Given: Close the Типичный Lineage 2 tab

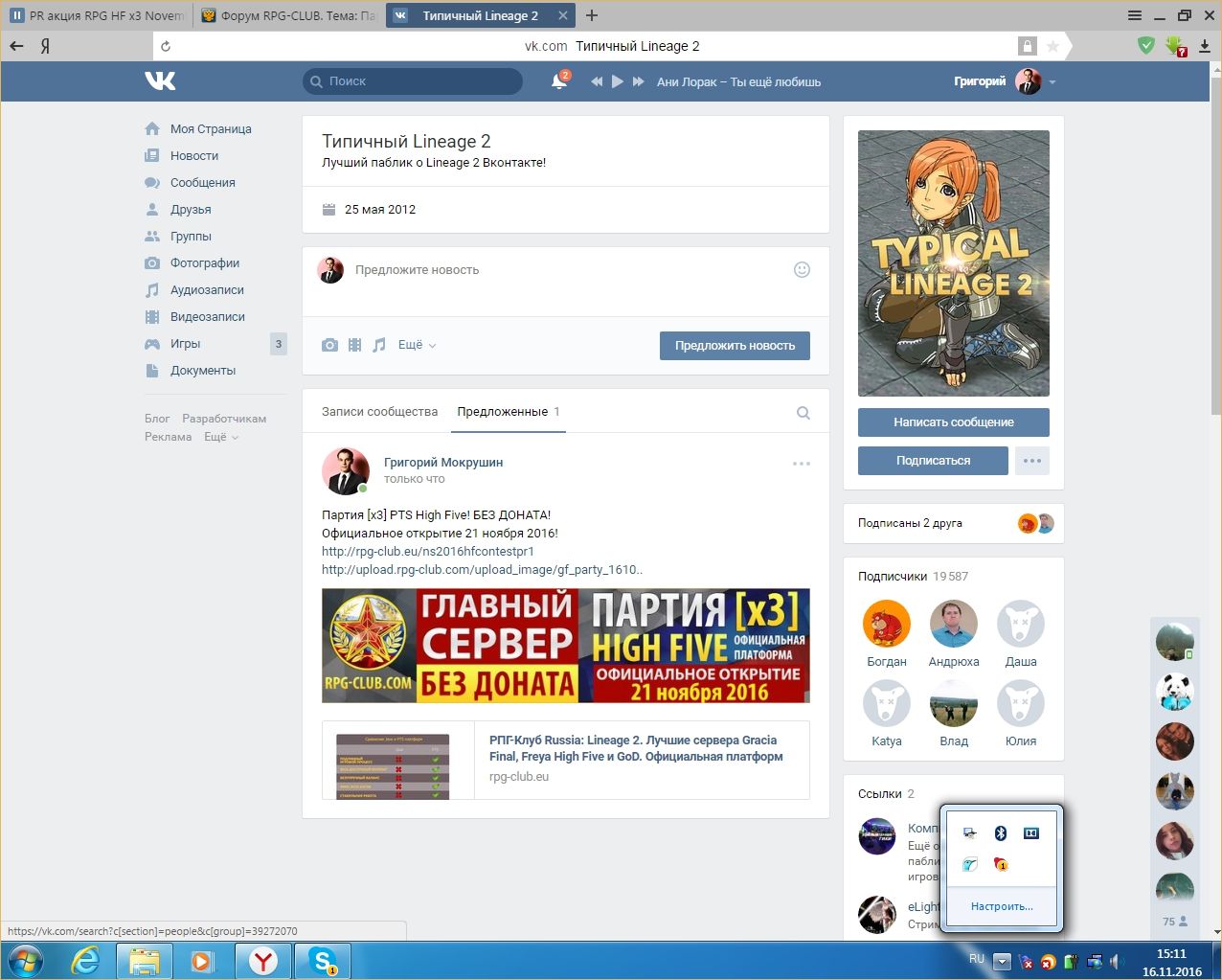Looking at the screenshot, I should pos(562,16).
